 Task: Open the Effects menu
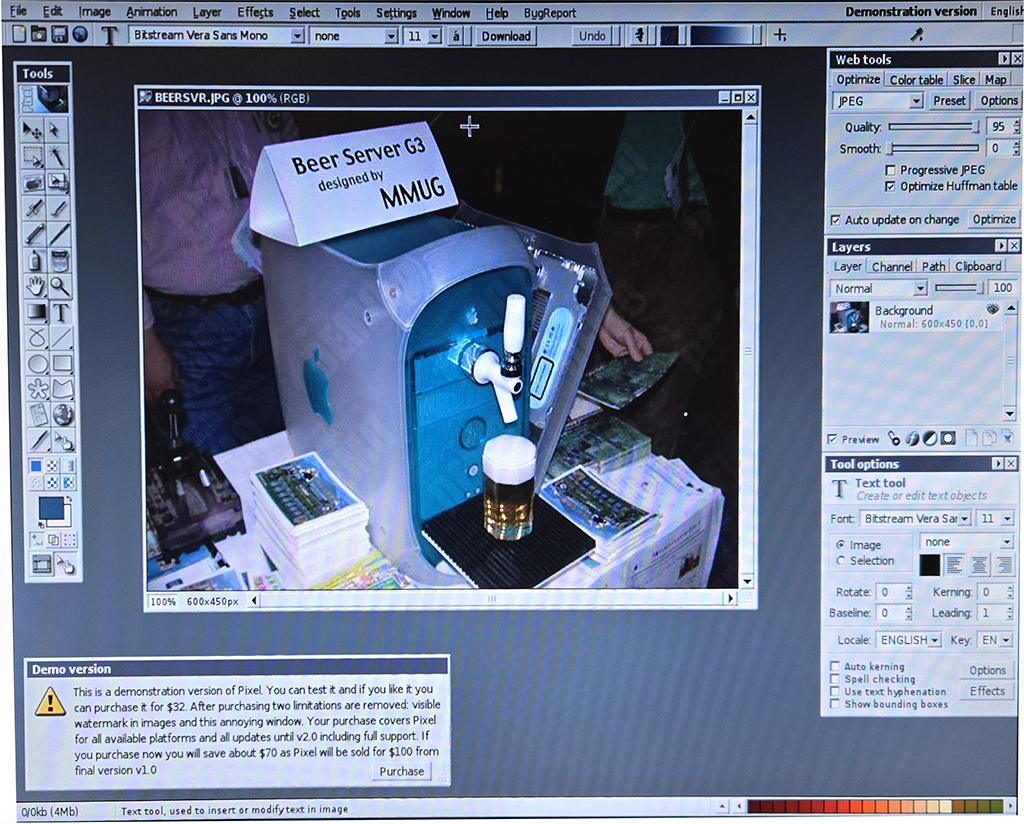[x=255, y=12]
